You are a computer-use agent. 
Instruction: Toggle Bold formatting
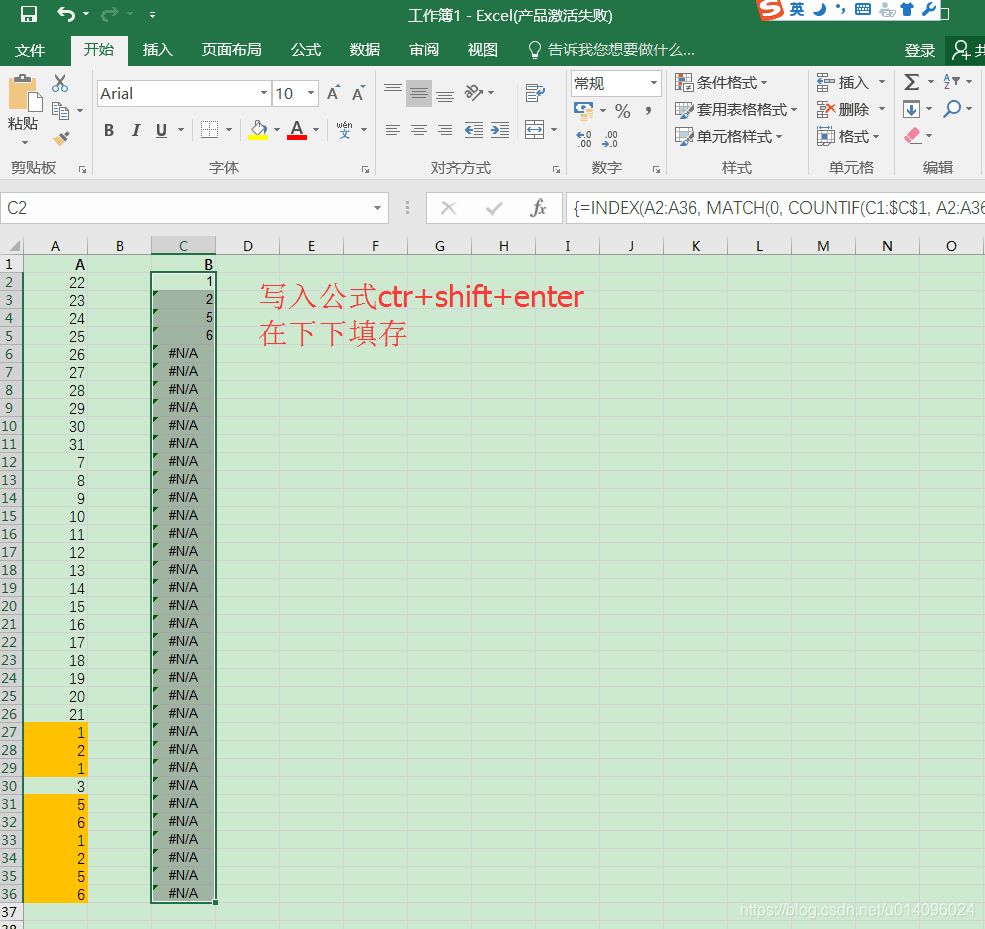[109, 130]
